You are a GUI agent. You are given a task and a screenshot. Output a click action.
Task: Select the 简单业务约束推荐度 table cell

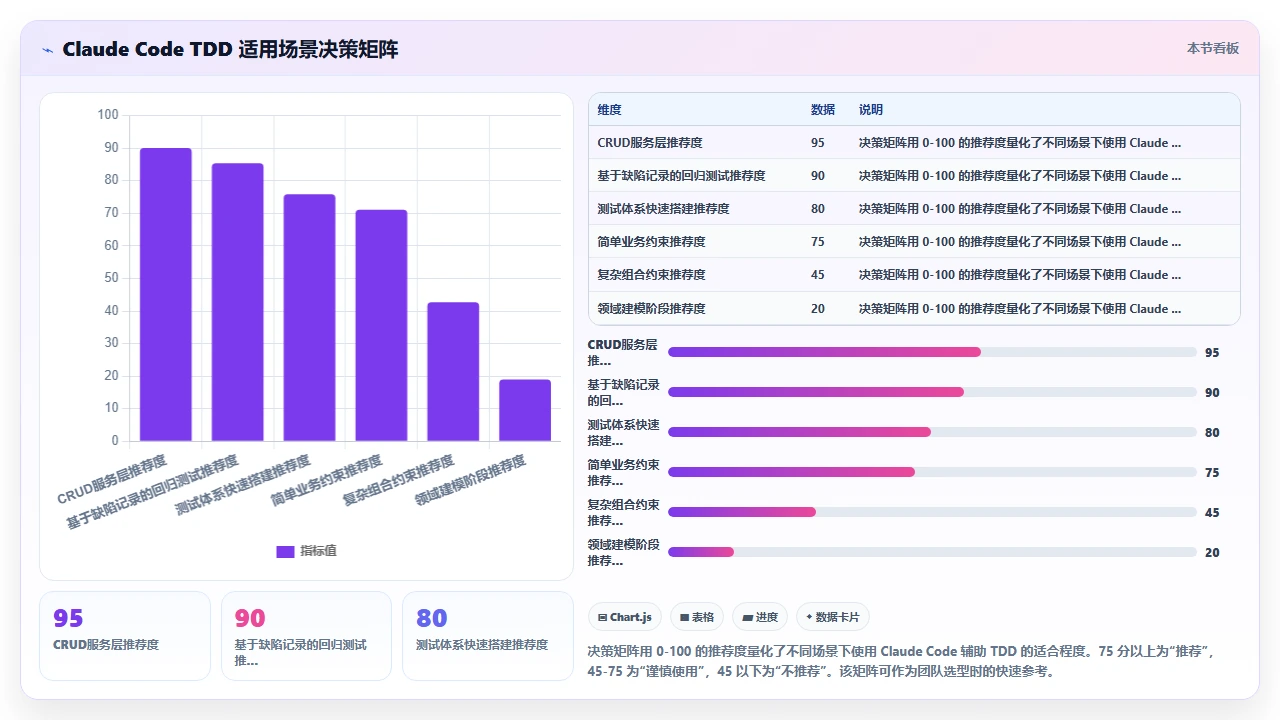651,242
